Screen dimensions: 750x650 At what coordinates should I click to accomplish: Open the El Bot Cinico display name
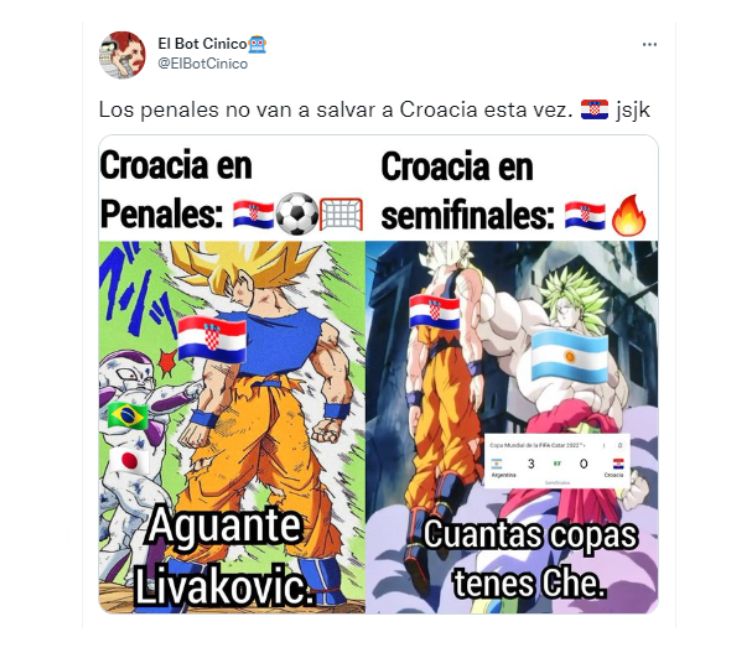pyautogui.click(x=202, y=44)
